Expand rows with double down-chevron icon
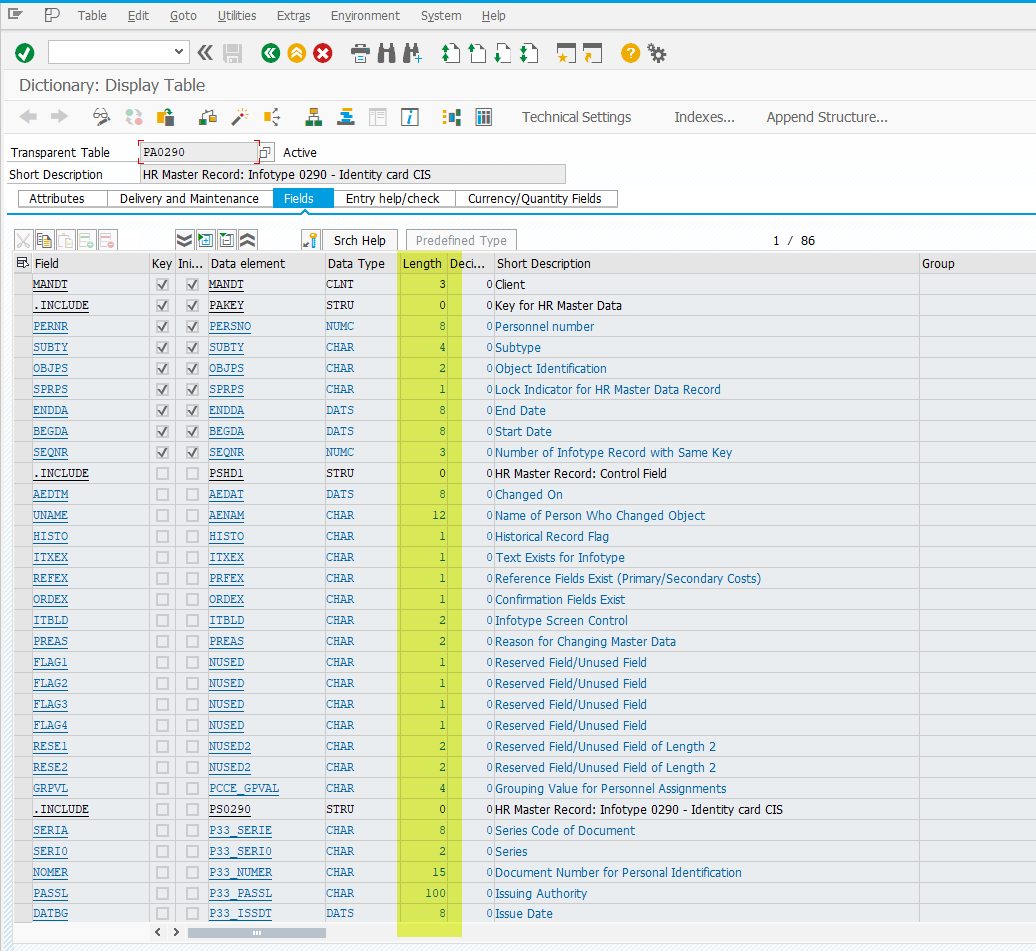The width and height of the screenshot is (1036, 951). pos(184,240)
